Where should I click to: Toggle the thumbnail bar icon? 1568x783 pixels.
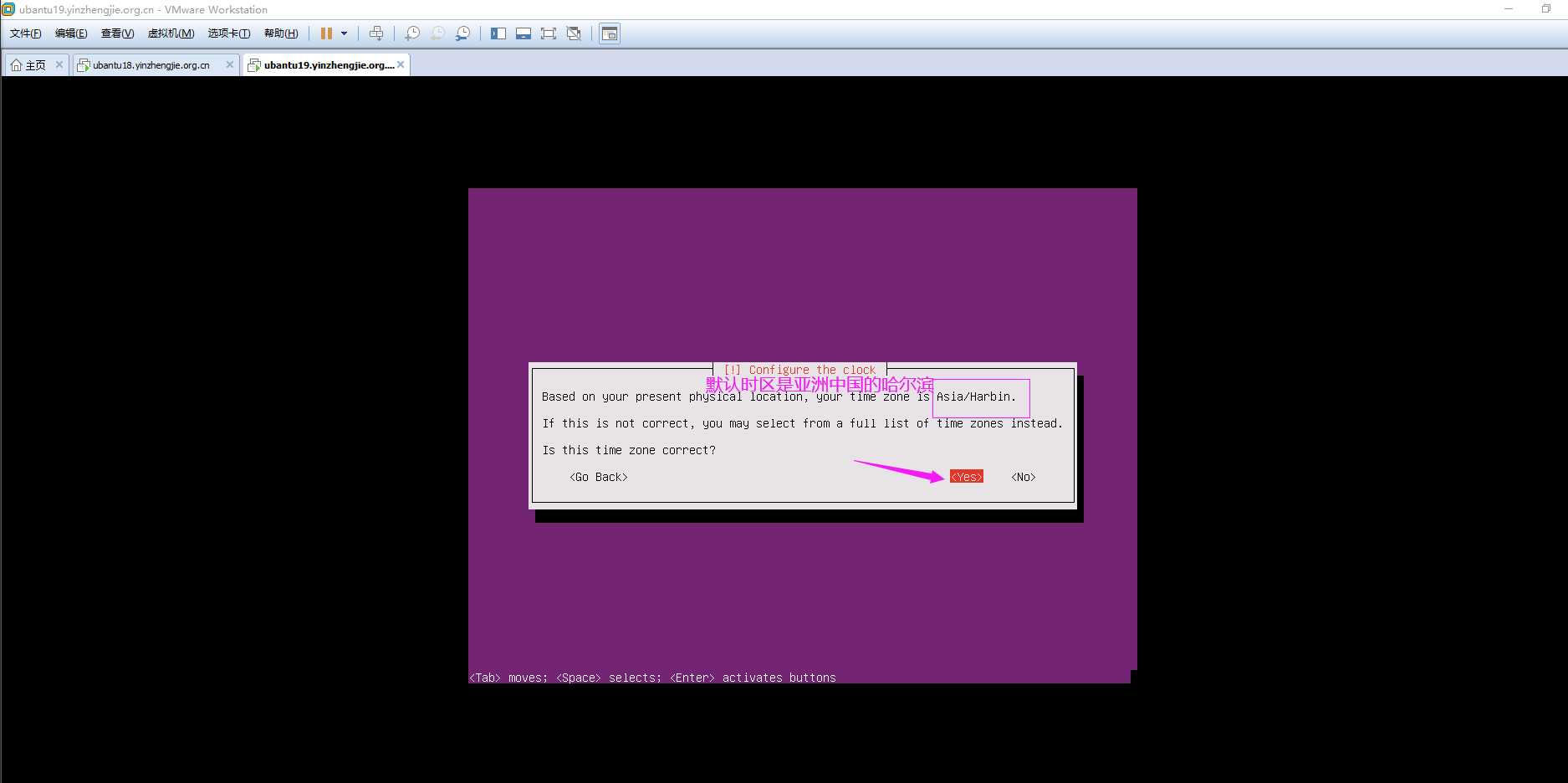point(524,33)
